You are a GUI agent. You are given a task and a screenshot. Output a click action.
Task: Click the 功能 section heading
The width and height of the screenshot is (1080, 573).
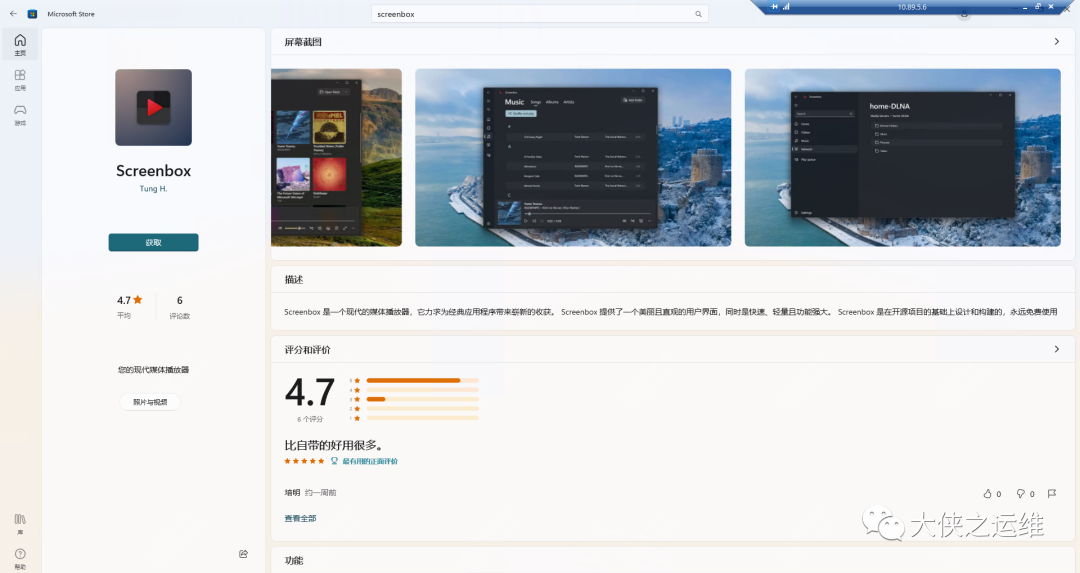(x=294, y=561)
